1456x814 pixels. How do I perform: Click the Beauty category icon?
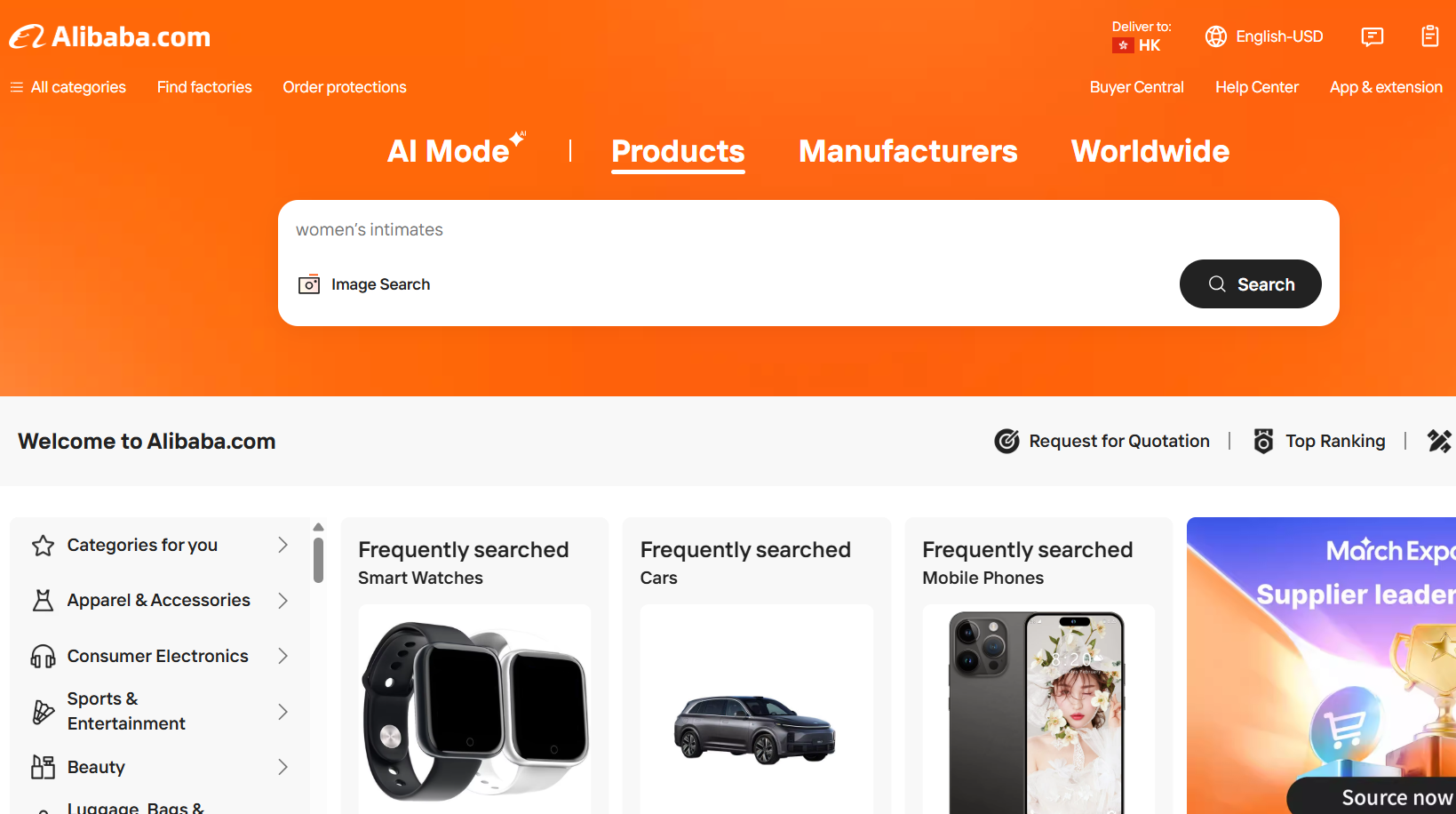coord(43,767)
